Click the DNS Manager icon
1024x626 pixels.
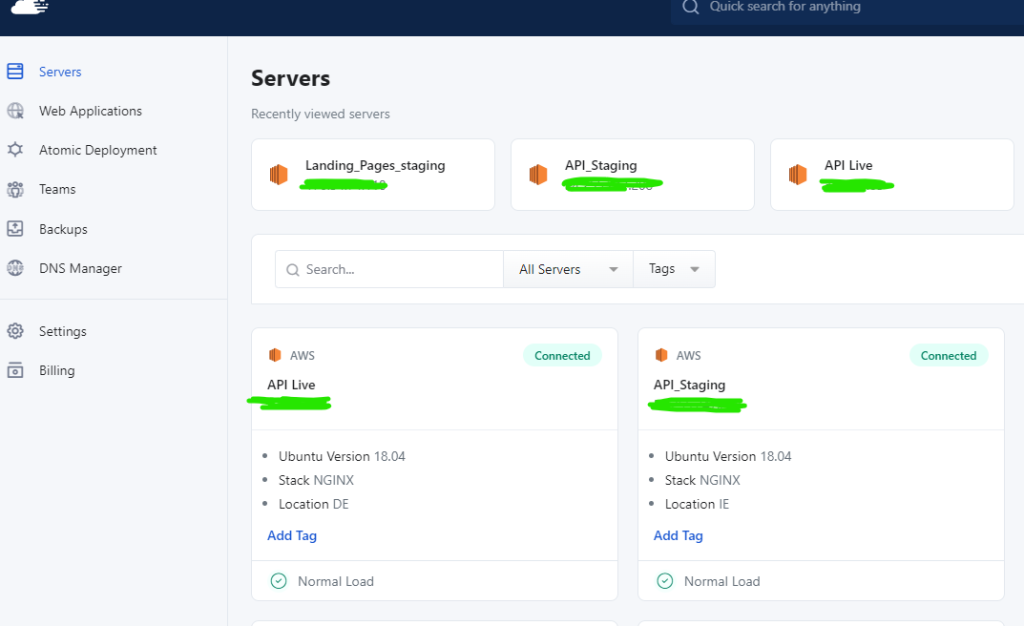point(15,268)
